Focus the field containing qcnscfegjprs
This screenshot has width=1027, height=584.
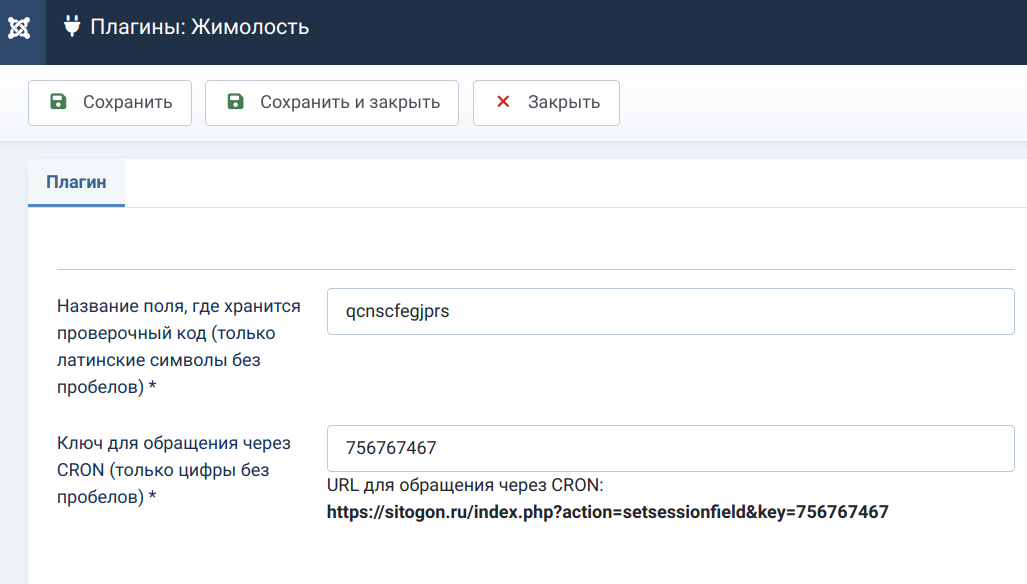(671, 312)
